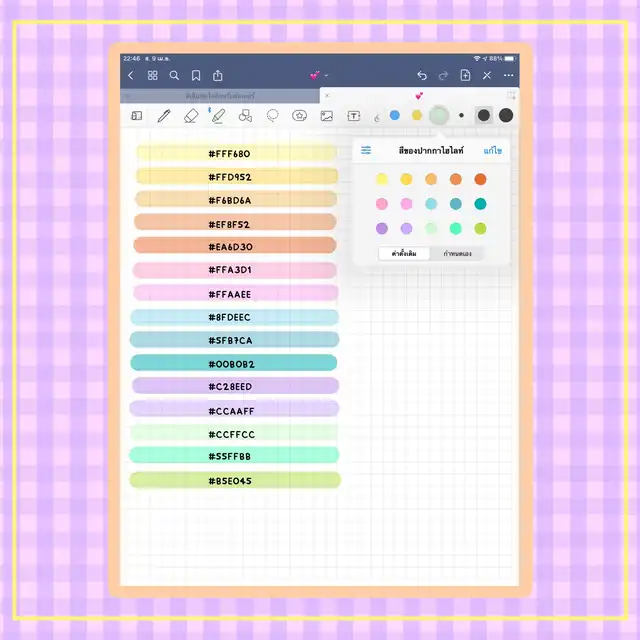
Task: Select the Pen tool in toolbar
Action: coord(163,116)
